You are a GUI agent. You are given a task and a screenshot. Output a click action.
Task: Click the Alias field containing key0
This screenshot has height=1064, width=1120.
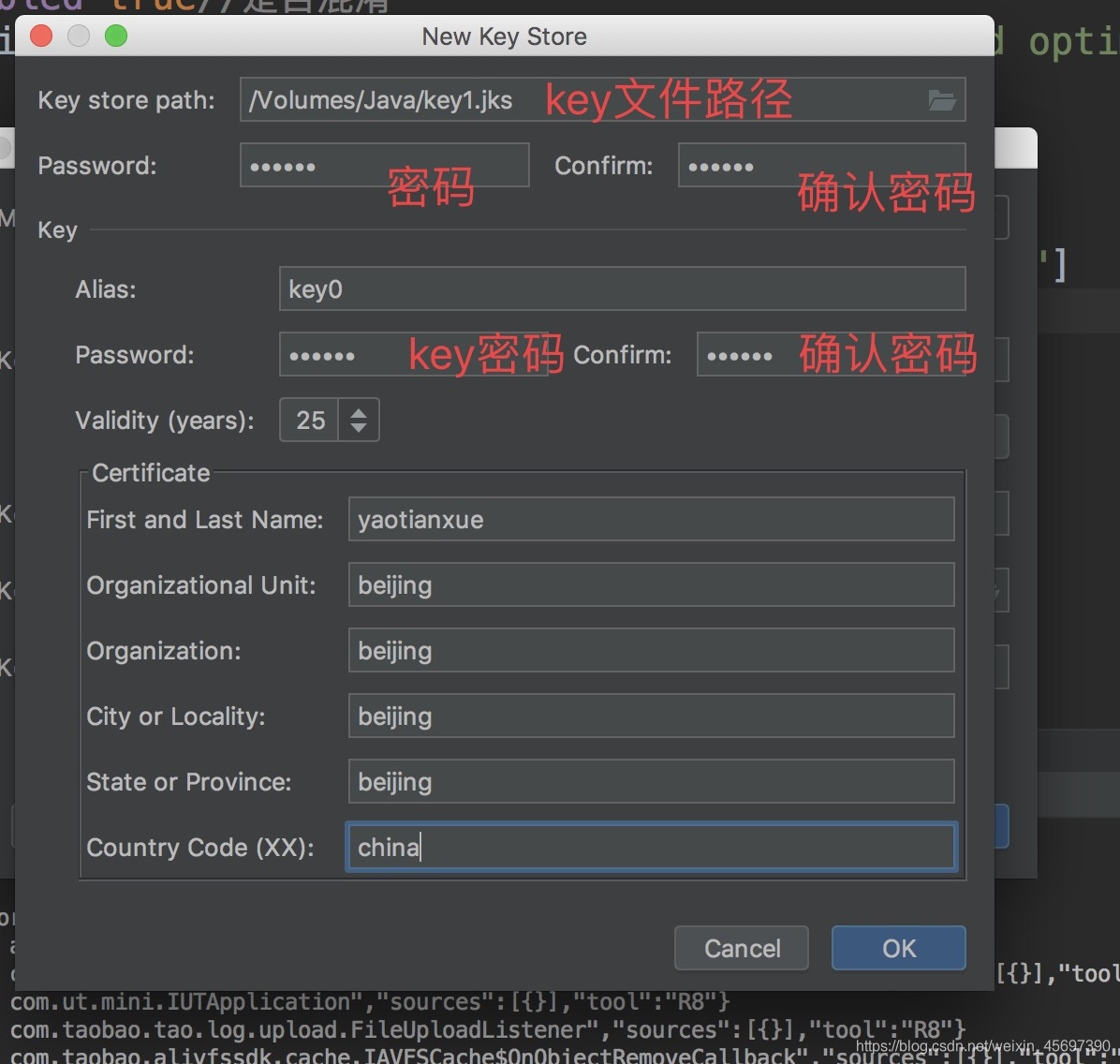coord(622,288)
